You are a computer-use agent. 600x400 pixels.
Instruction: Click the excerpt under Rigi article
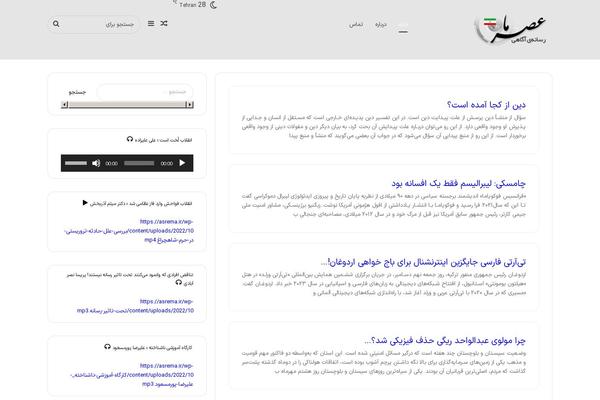click(x=384, y=362)
